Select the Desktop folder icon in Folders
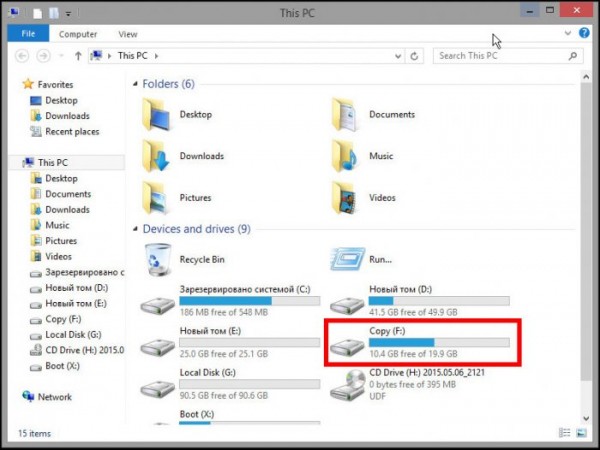Image resolution: width=600 pixels, height=450 pixels. pos(156,114)
